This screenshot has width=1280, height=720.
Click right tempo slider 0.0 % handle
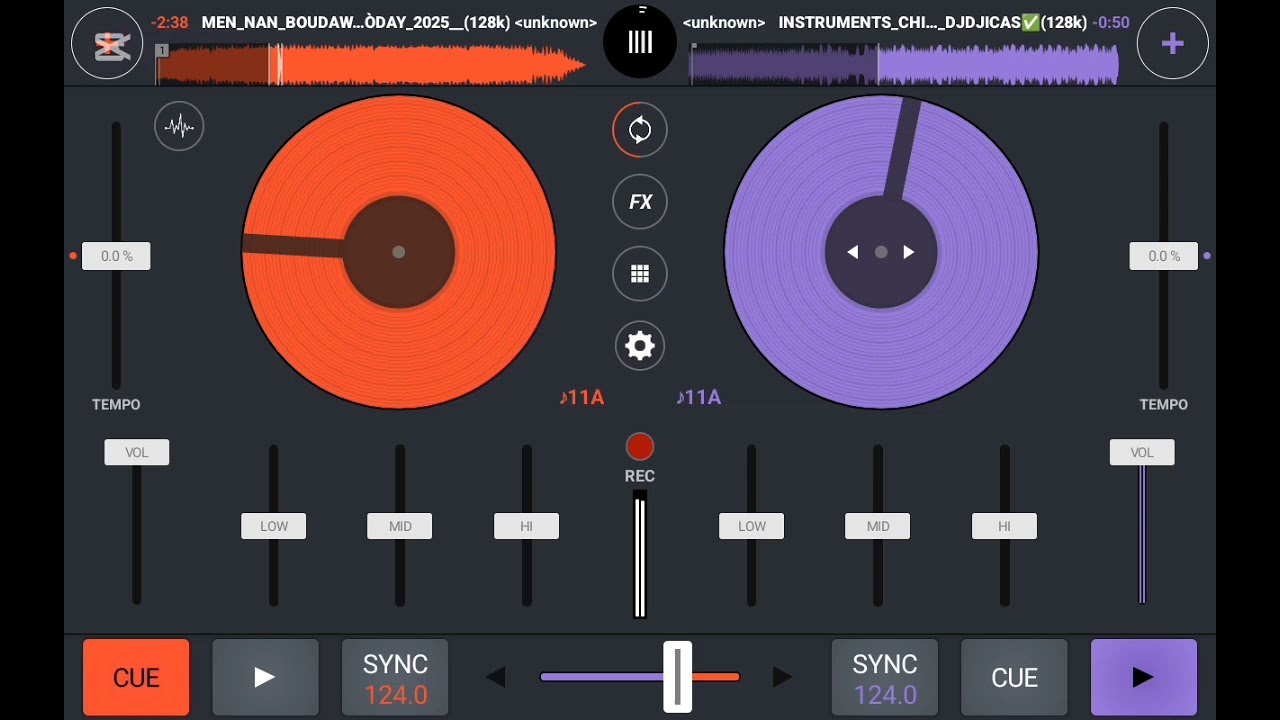(x=1164, y=256)
